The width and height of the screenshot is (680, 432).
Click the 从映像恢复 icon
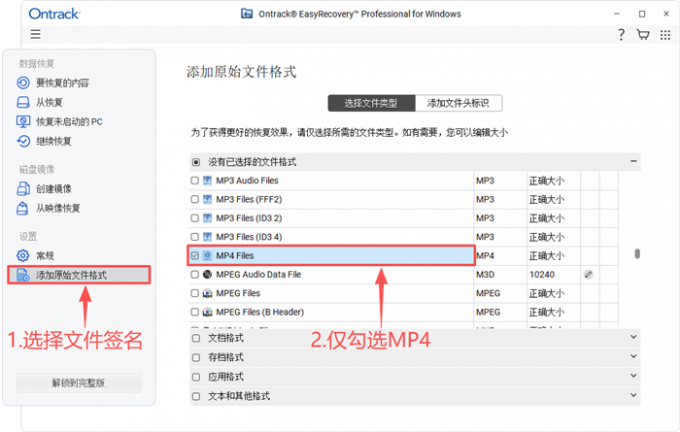coord(23,208)
